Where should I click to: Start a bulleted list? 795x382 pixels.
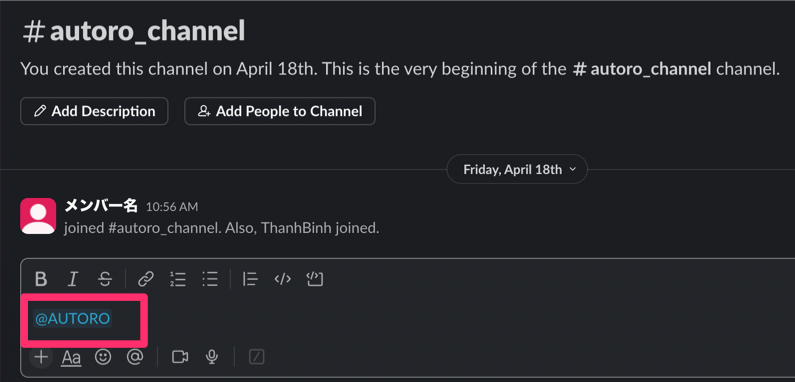click(210, 279)
